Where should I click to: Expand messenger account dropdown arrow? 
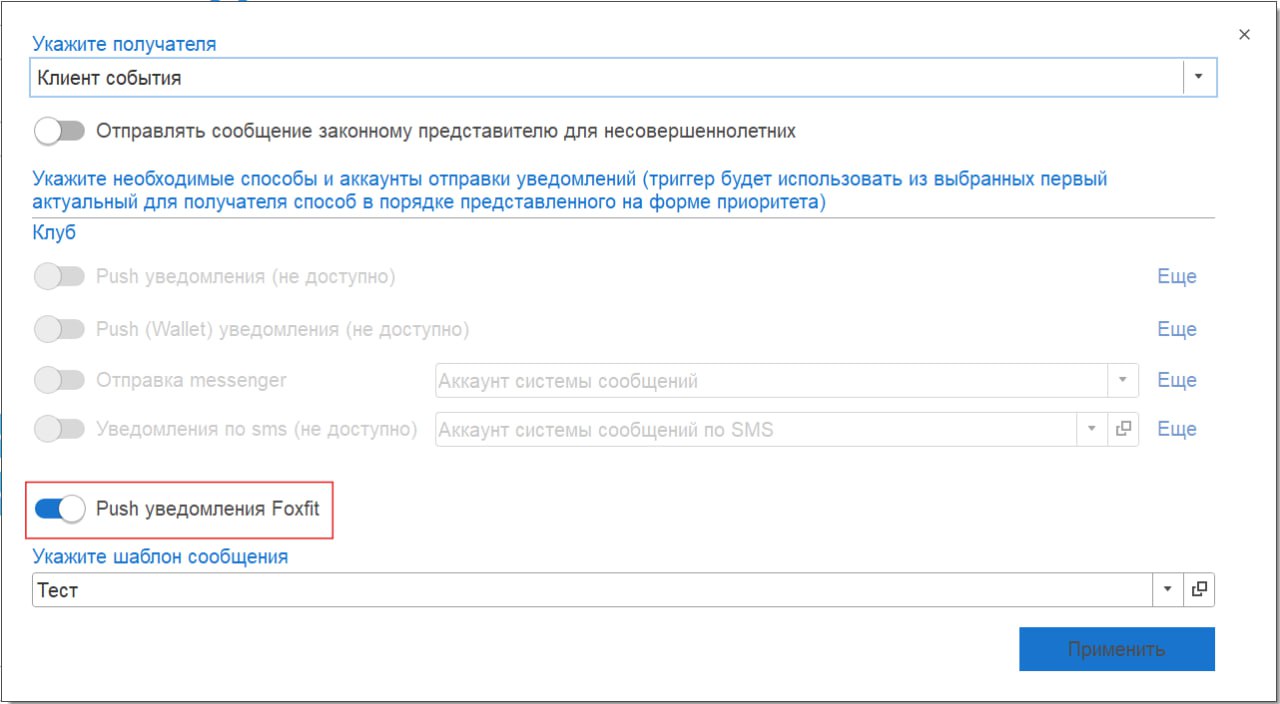click(x=1122, y=380)
